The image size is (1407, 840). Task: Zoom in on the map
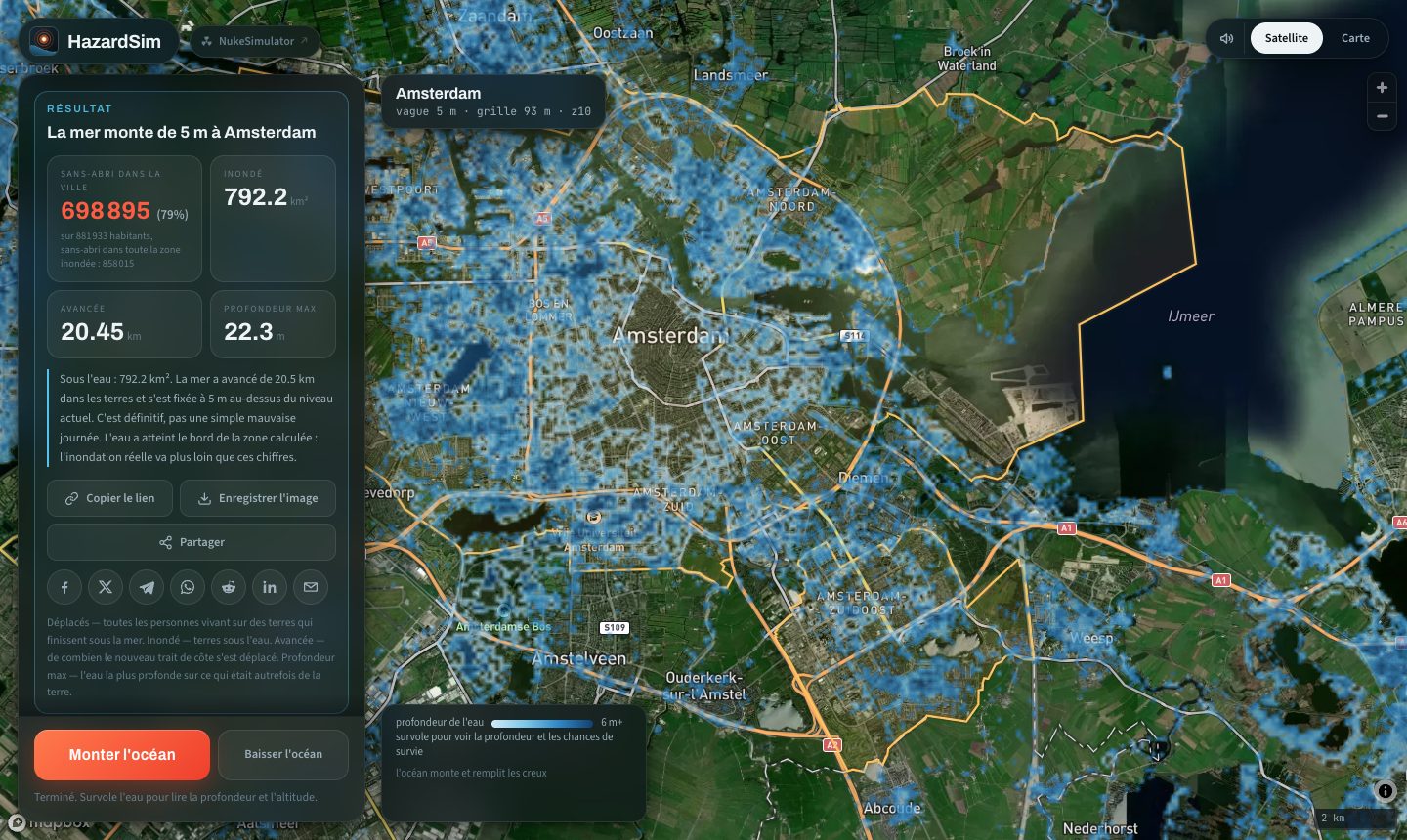pos(1382,87)
